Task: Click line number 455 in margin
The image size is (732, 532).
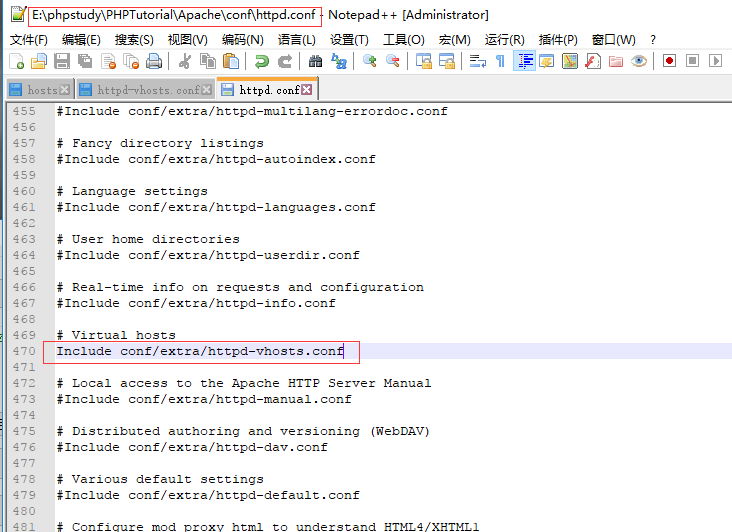Action: pos(24,112)
